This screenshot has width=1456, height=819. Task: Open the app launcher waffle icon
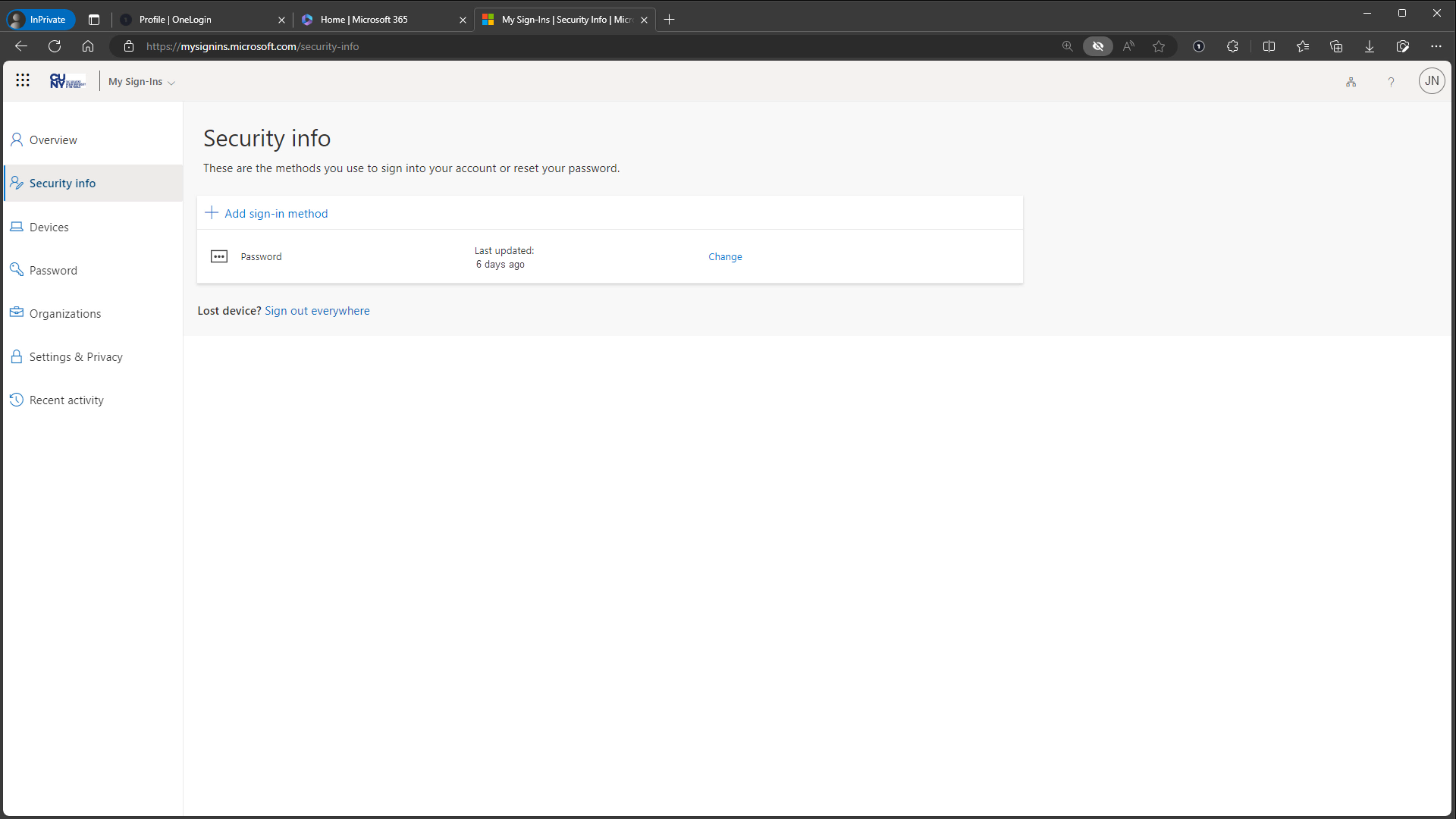point(23,80)
